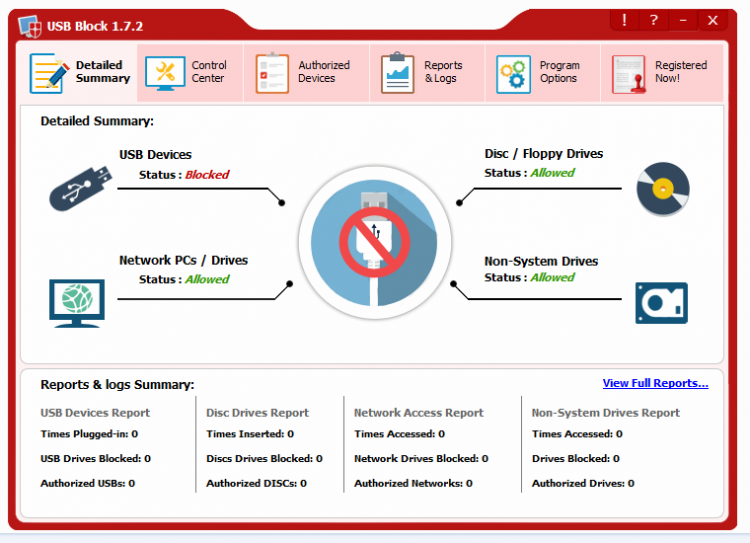This screenshot has width=750, height=543.
Task: Open help with the question mark button
Action: pyautogui.click(x=653, y=21)
